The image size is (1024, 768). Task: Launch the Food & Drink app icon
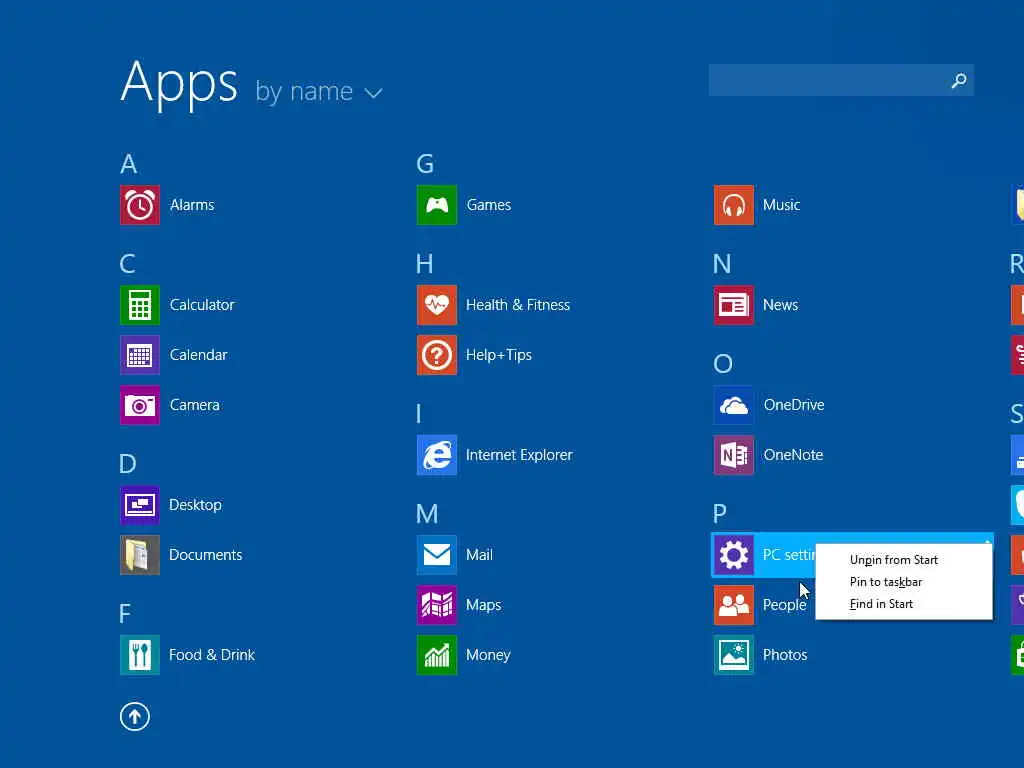140,654
